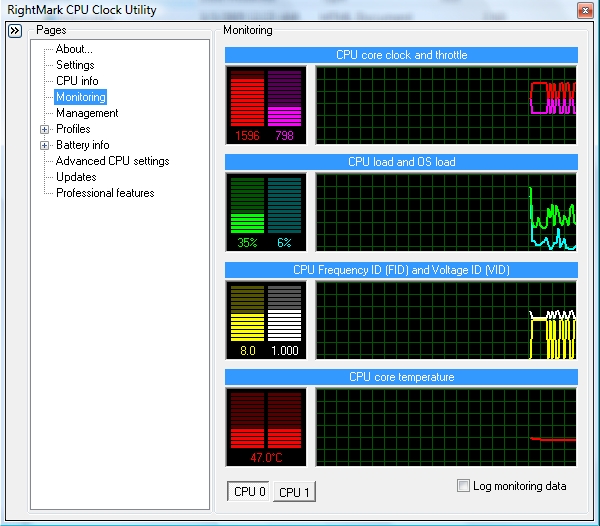Click the 47.0°C temperature reading
600x526 pixels.
(x=266, y=458)
